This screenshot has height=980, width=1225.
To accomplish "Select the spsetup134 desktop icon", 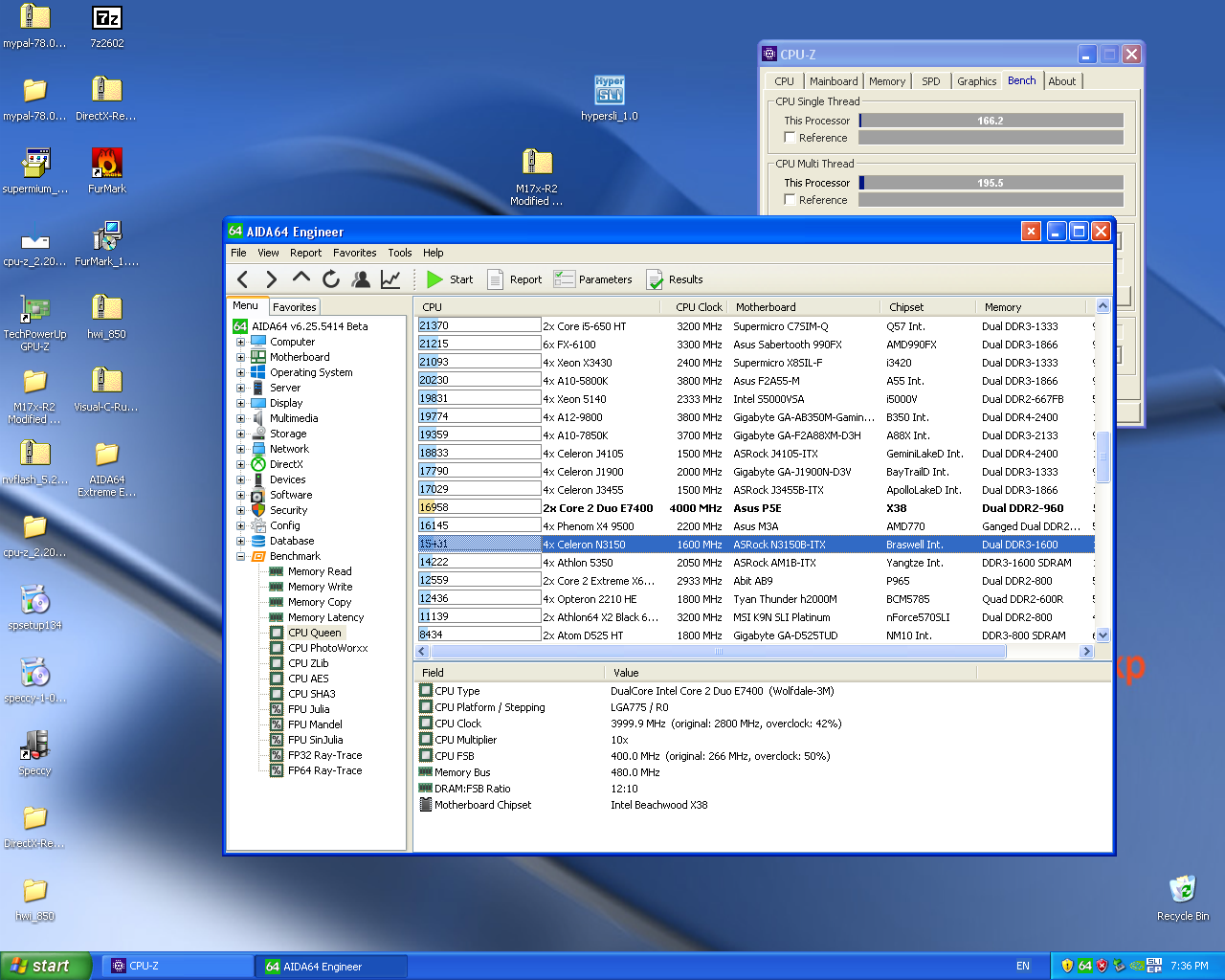I will pos(34,607).
